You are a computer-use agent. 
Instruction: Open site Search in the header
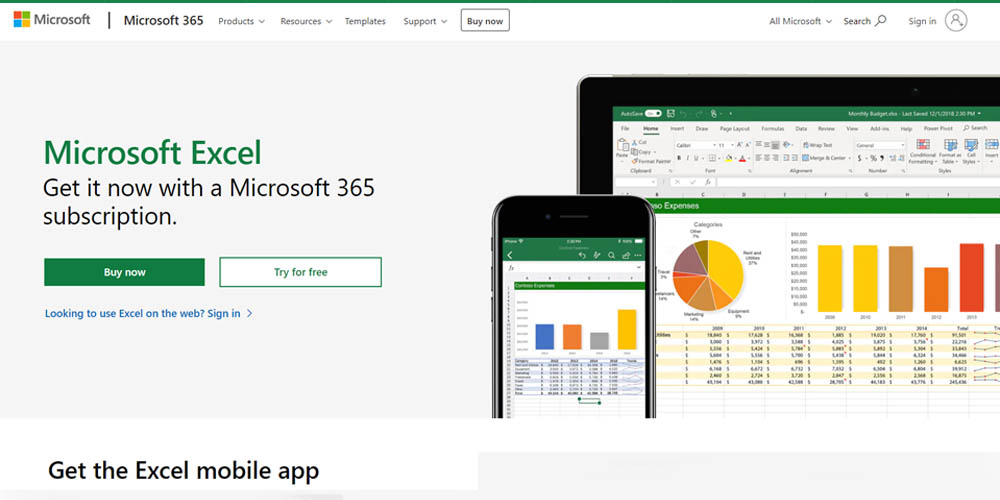tap(865, 21)
